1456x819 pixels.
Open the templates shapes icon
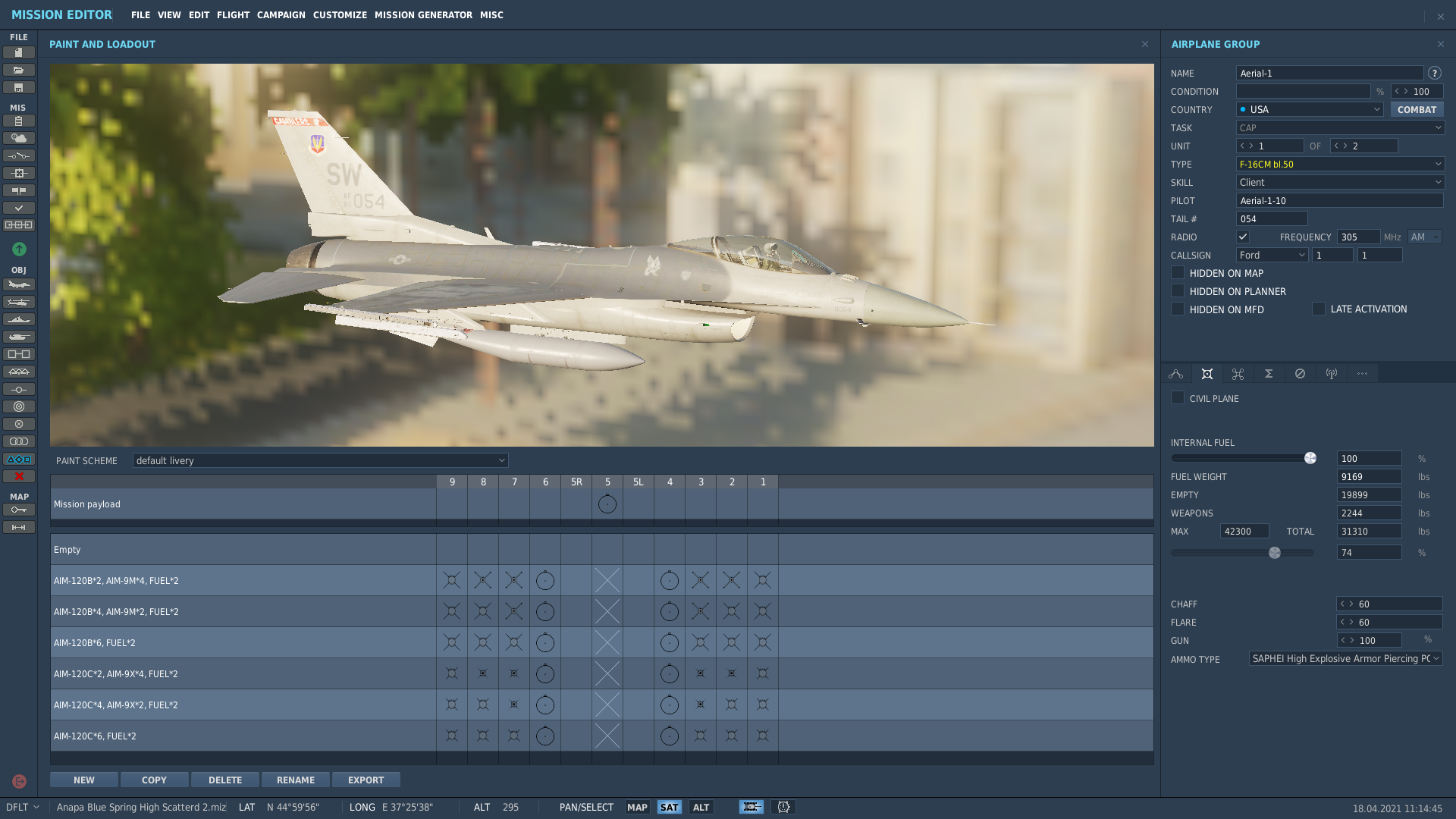click(x=19, y=459)
